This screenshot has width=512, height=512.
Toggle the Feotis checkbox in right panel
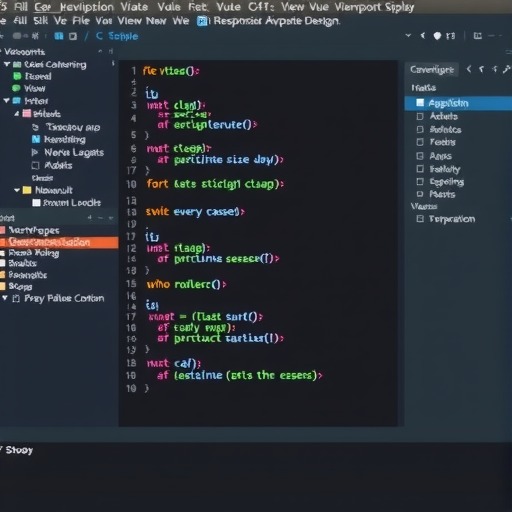[x=420, y=142]
